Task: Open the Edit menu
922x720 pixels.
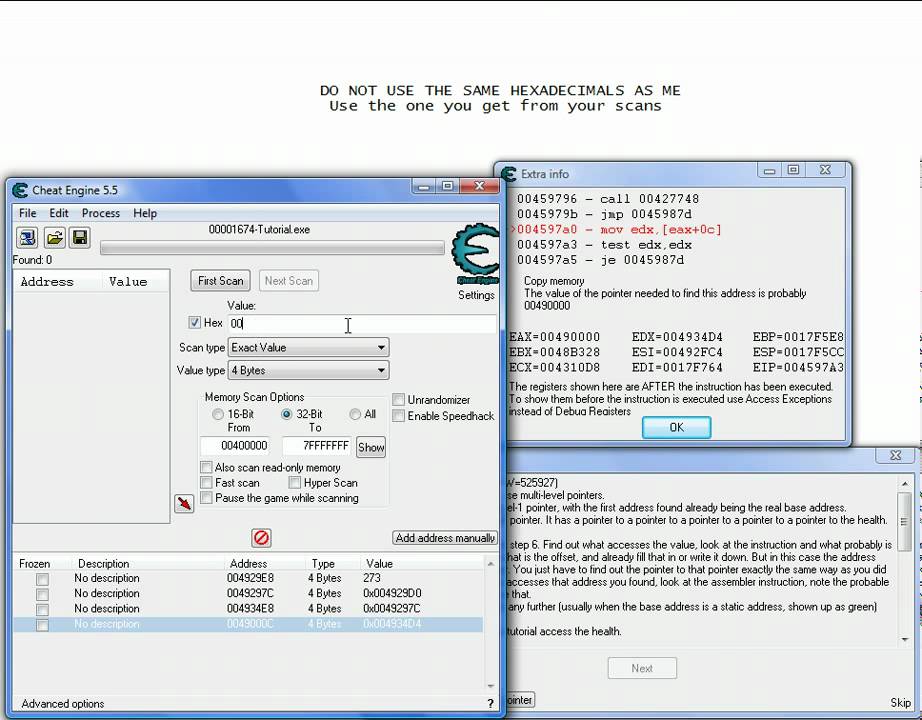Action: pyautogui.click(x=59, y=213)
